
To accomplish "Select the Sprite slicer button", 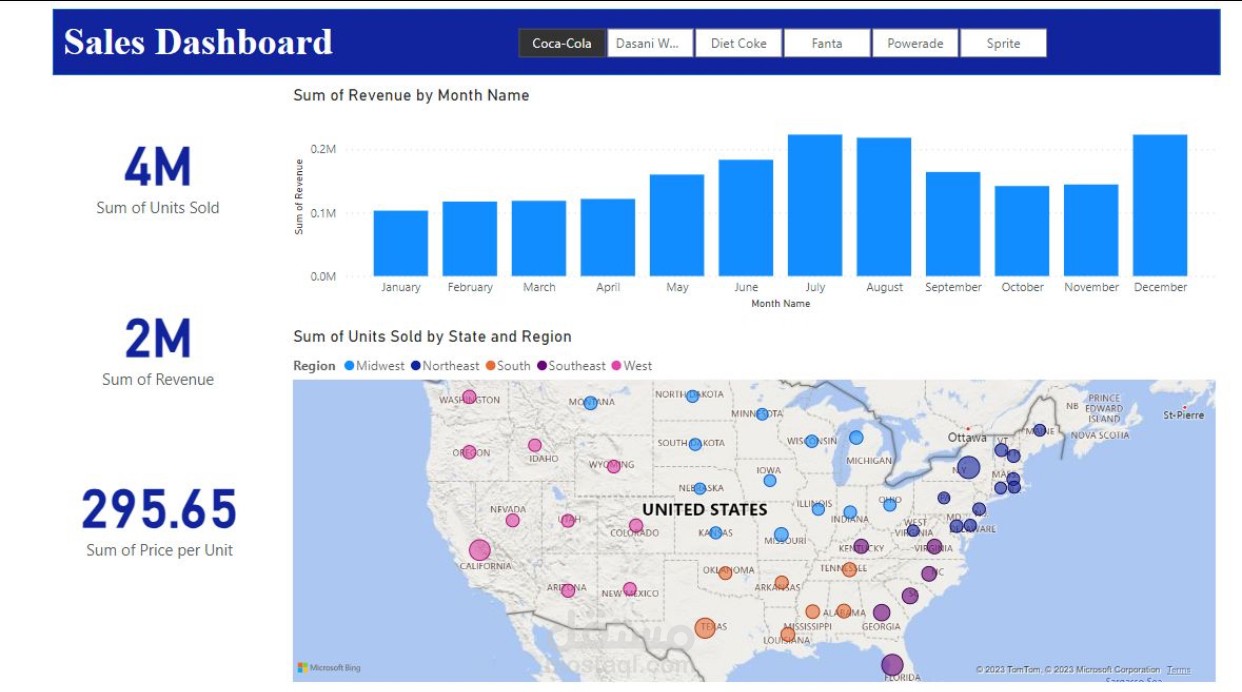I will pyautogui.click(x=1003, y=43).
